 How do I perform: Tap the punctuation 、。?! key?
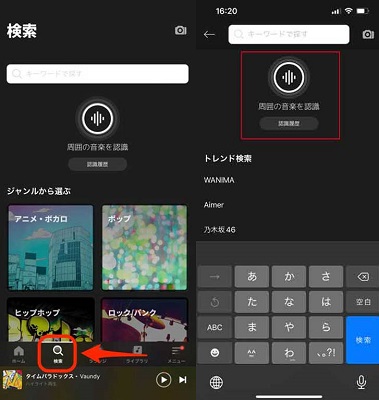pyautogui.click(x=326, y=353)
